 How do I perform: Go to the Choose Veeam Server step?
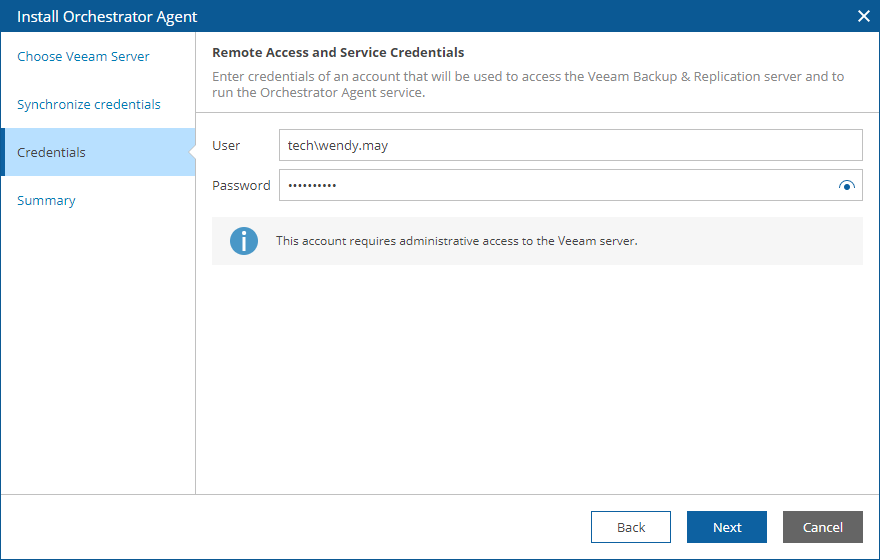(x=83, y=57)
